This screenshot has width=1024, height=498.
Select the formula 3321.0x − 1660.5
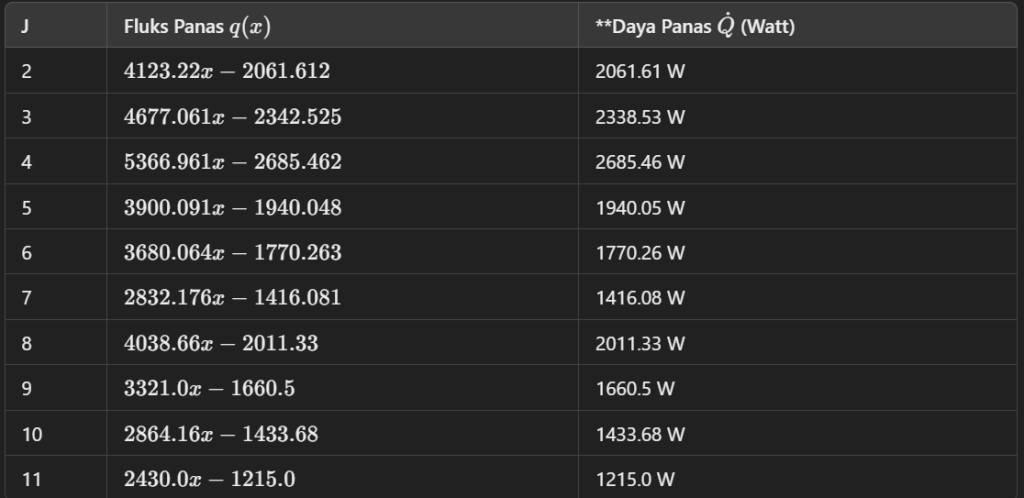(209, 389)
